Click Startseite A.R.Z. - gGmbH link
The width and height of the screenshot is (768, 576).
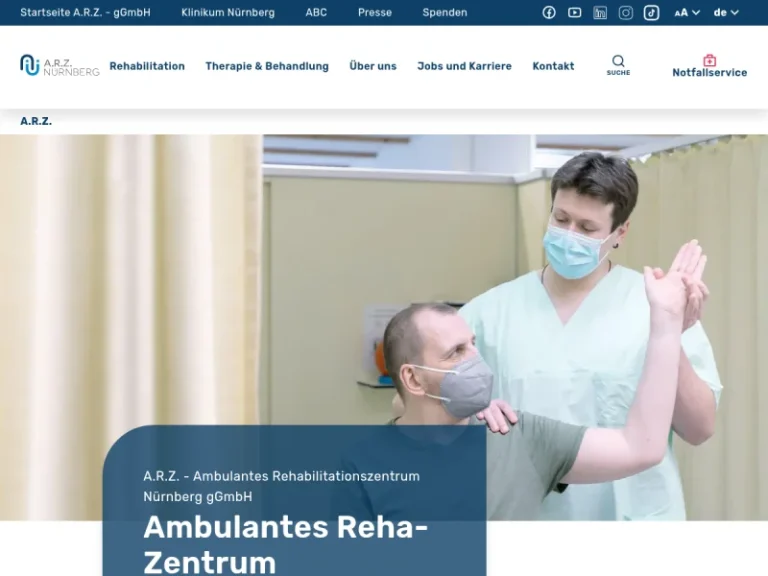[x=85, y=13]
